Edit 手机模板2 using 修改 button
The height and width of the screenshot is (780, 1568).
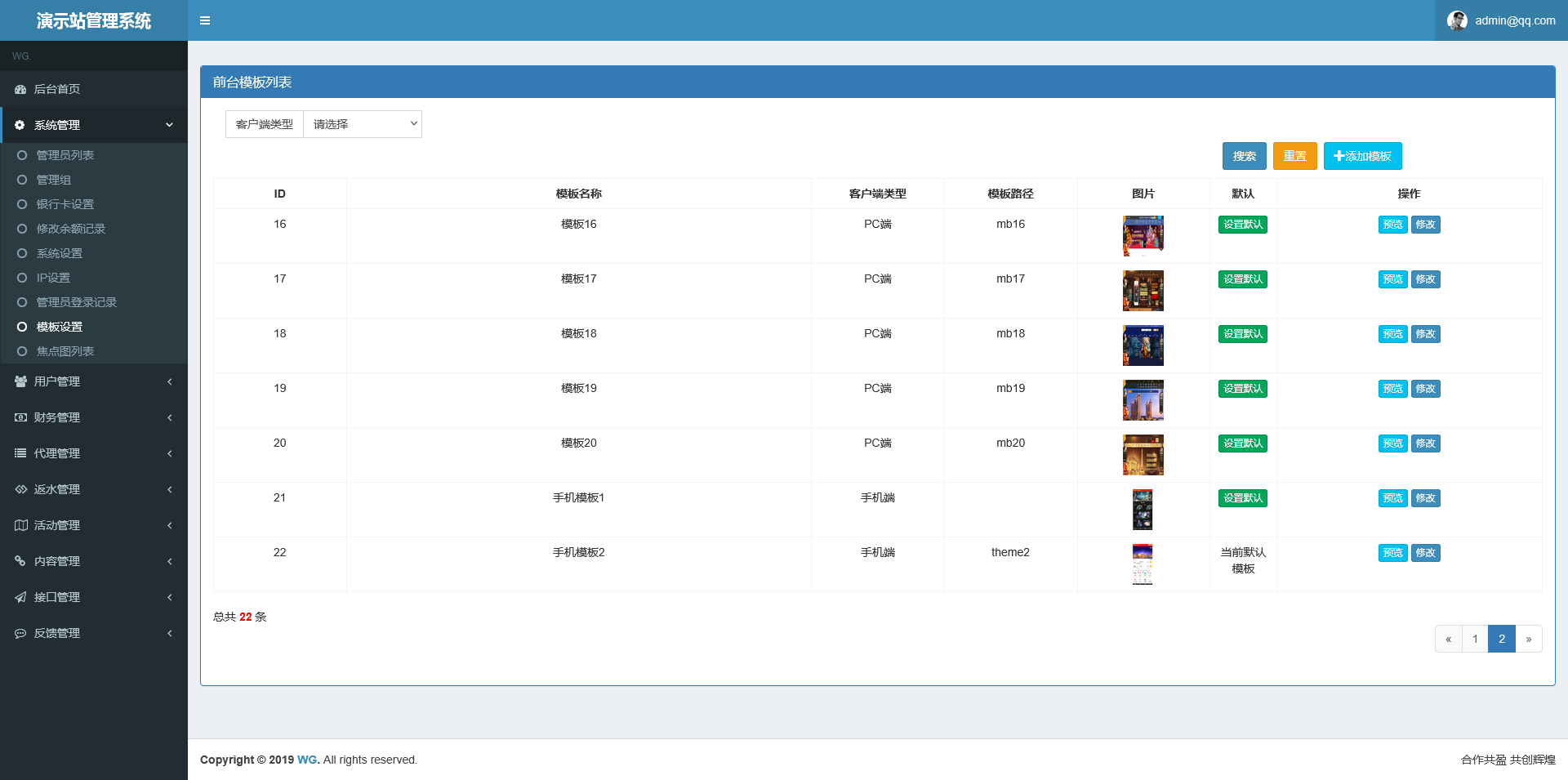(1426, 553)
